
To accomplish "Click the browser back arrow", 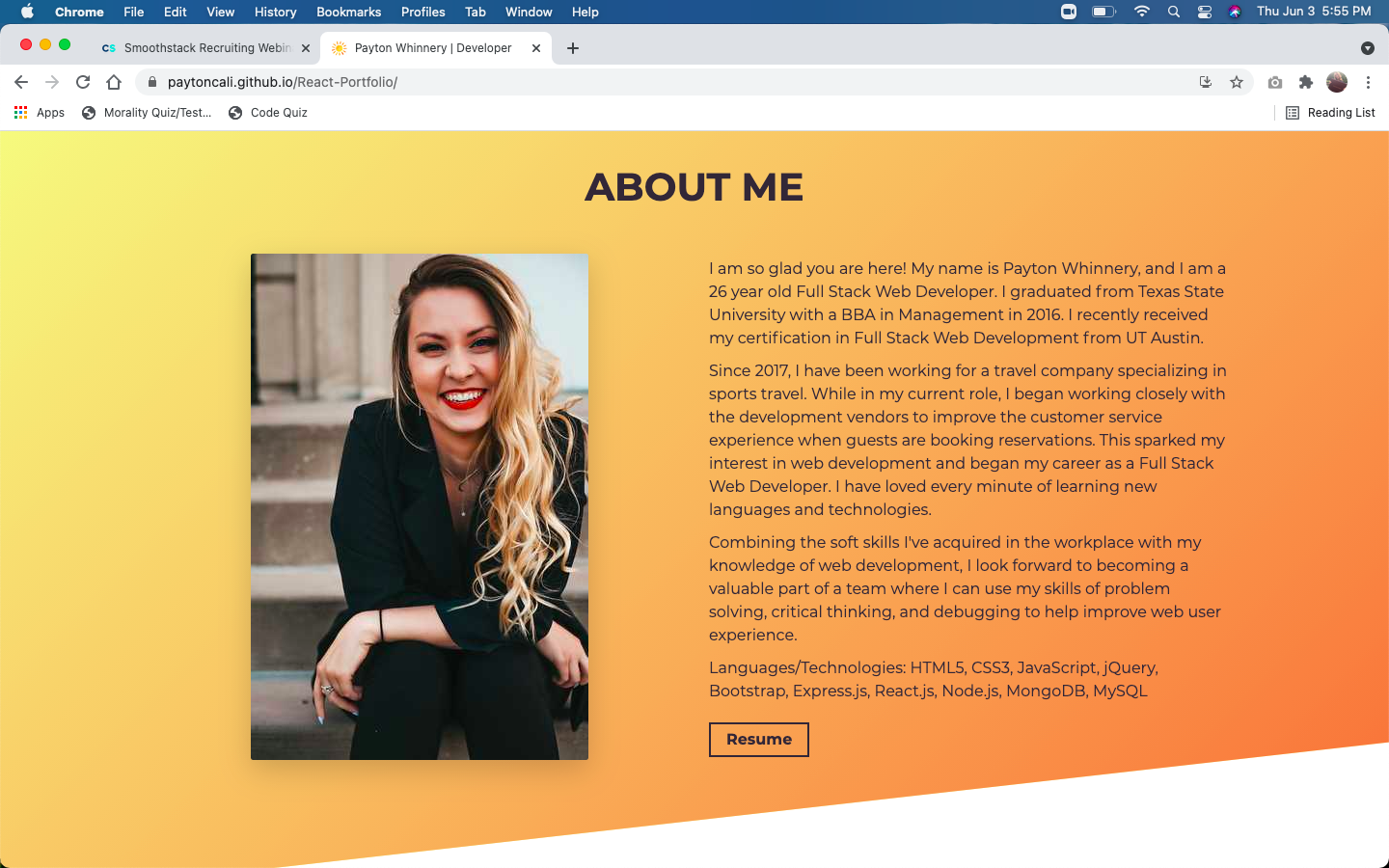I will [21, 82].
